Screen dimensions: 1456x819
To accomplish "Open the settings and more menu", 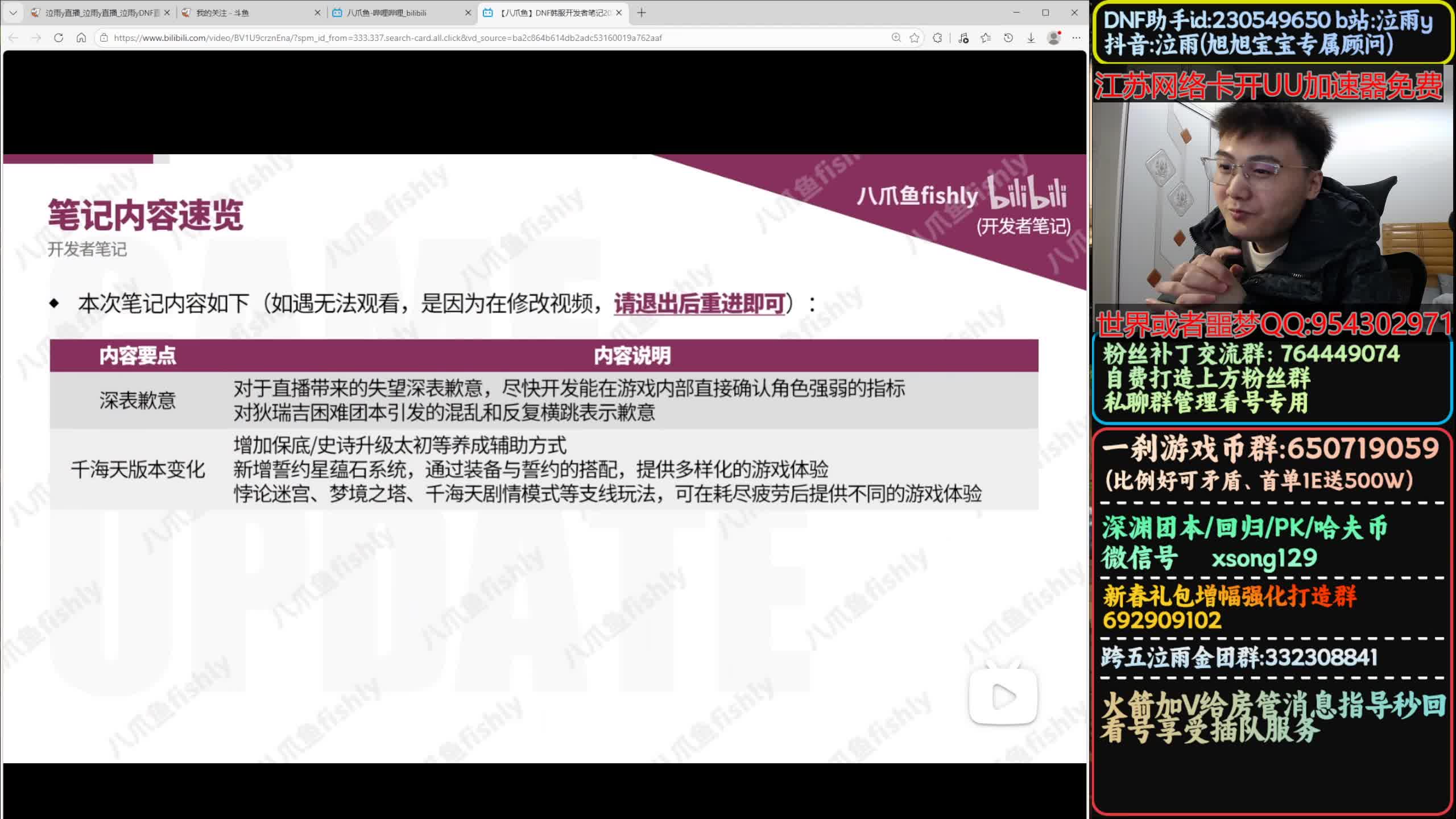I will point(1076,38).
